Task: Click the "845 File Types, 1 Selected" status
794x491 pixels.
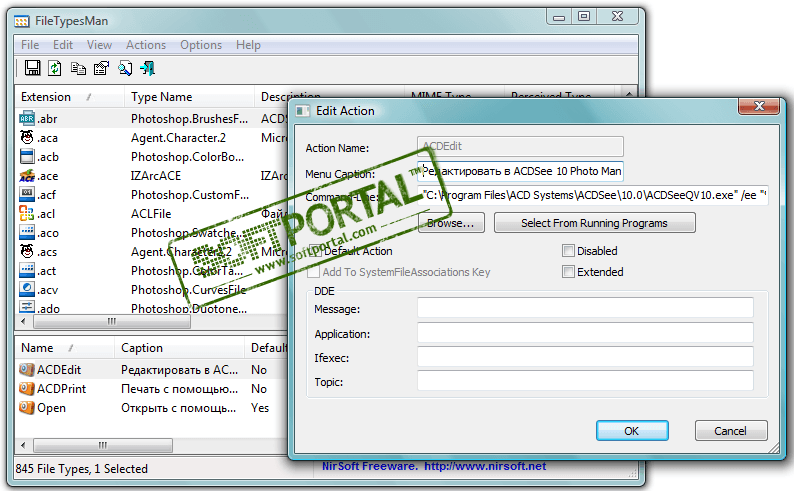Action: coord(82,469)
